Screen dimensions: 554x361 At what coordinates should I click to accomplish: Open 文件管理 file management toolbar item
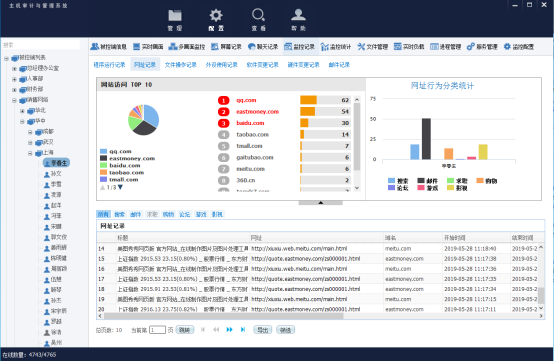(372, 47)
